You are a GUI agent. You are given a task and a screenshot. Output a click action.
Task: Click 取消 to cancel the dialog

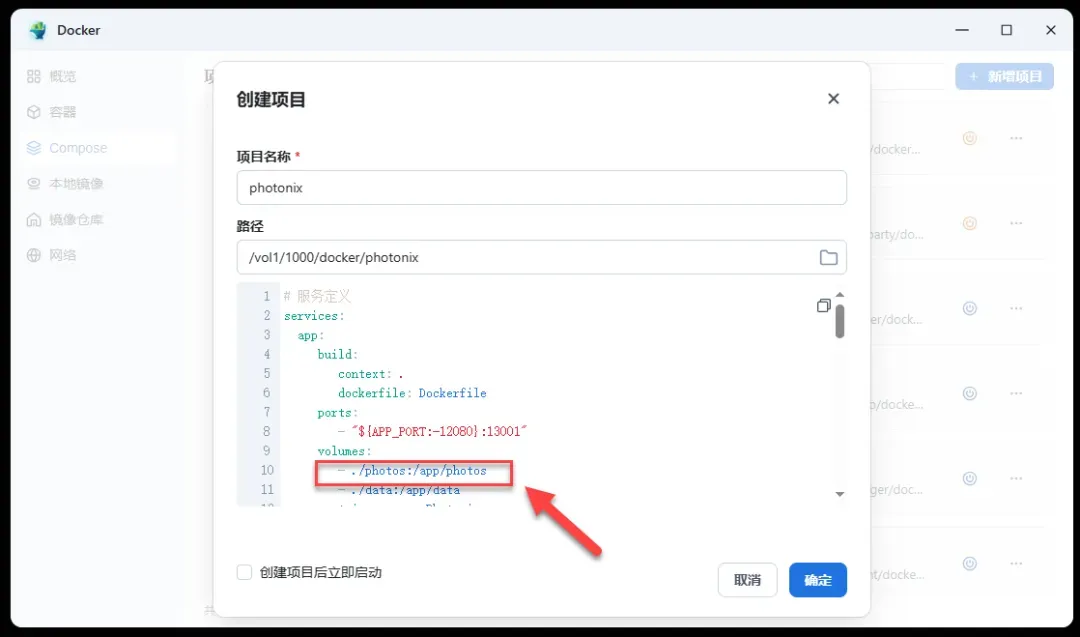coord(747,580)
